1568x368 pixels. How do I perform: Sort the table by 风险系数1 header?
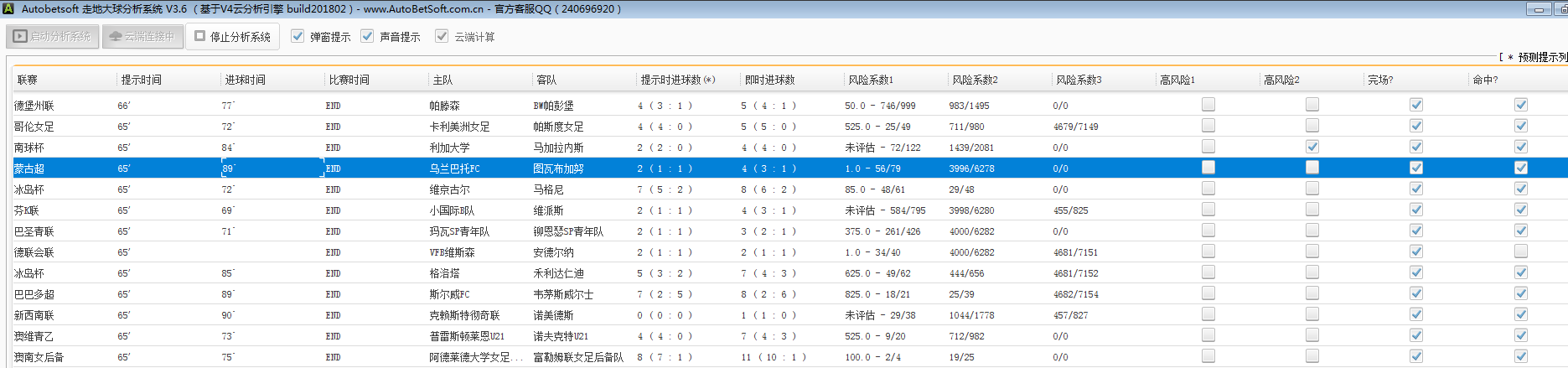tap(871, 80)
